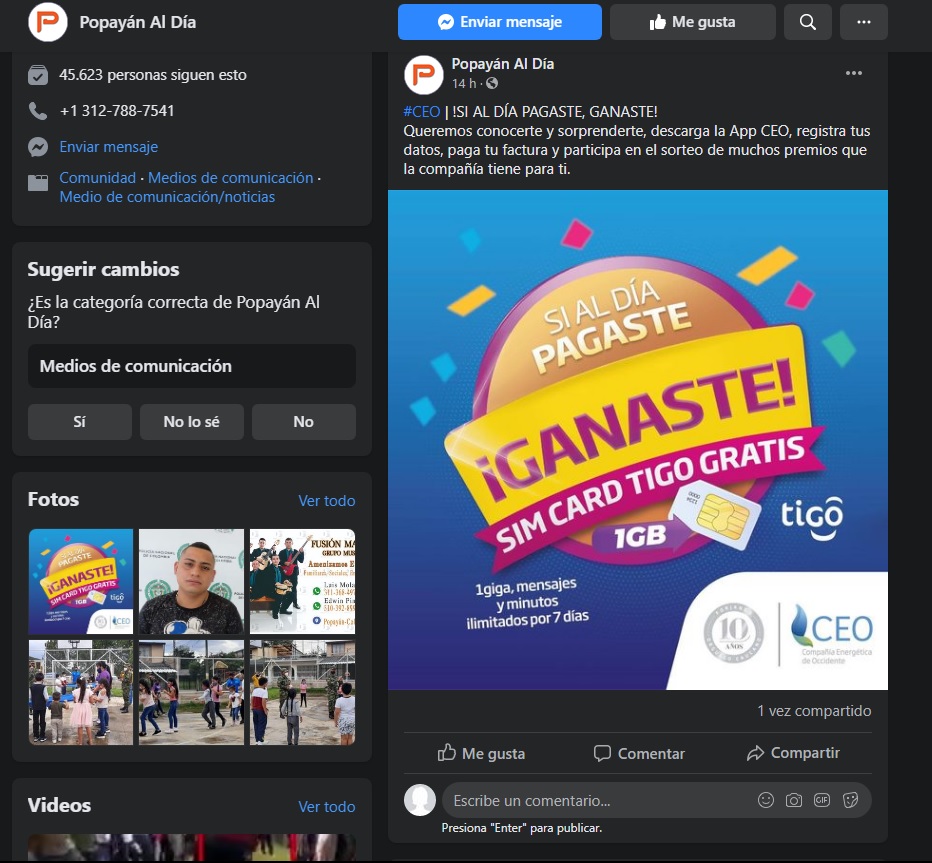
Task: Open the ¡Ganaste! Tigo SIM promo post image
Action: coord(638,440)
